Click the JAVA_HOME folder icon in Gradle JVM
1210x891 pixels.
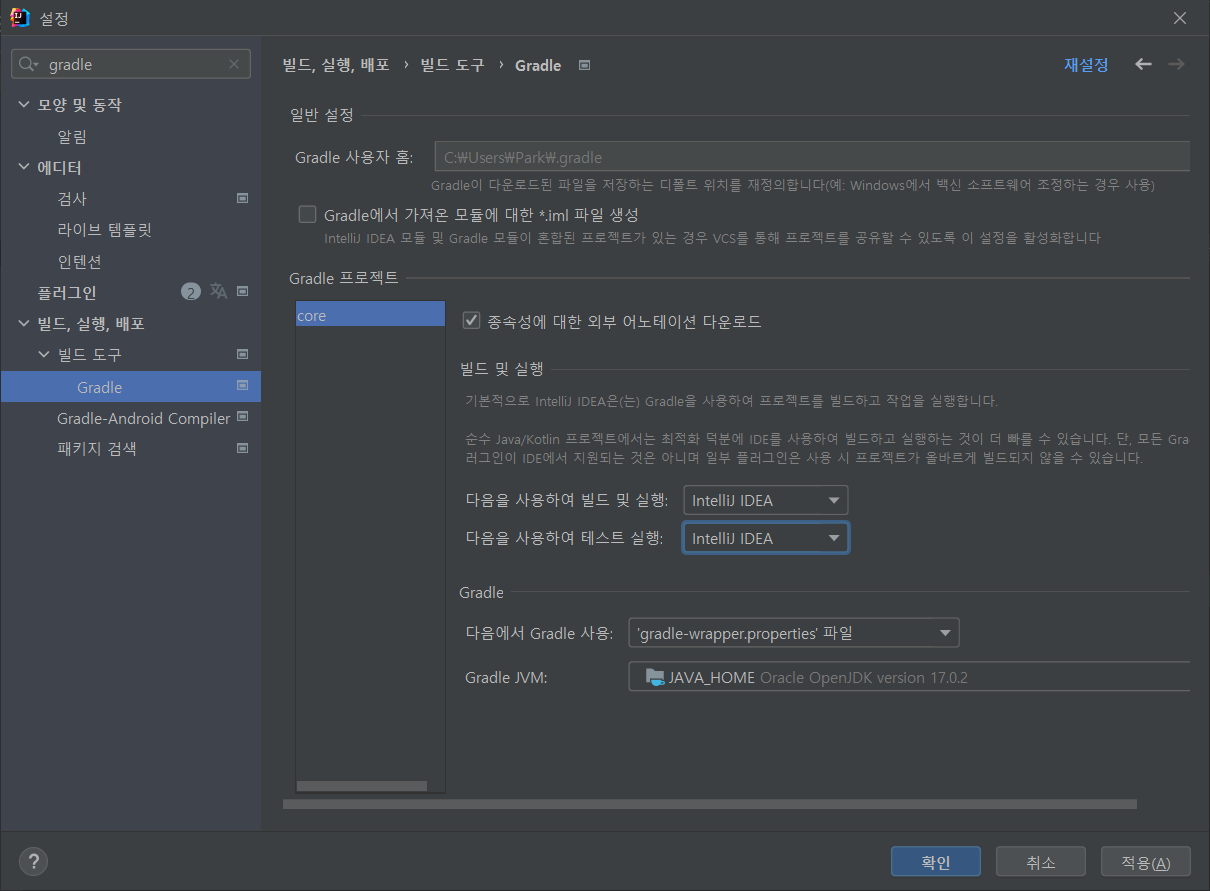click(655, 677)
